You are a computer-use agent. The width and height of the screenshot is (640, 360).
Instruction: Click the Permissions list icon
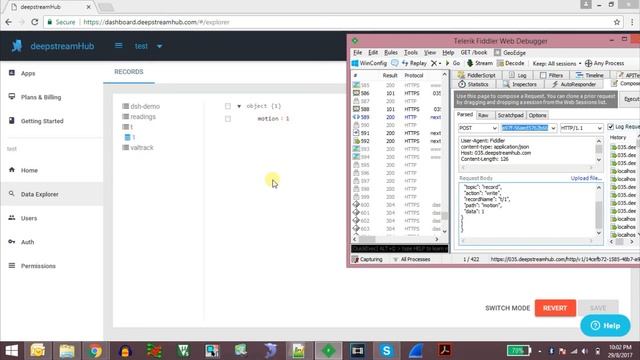click(12, 266)
